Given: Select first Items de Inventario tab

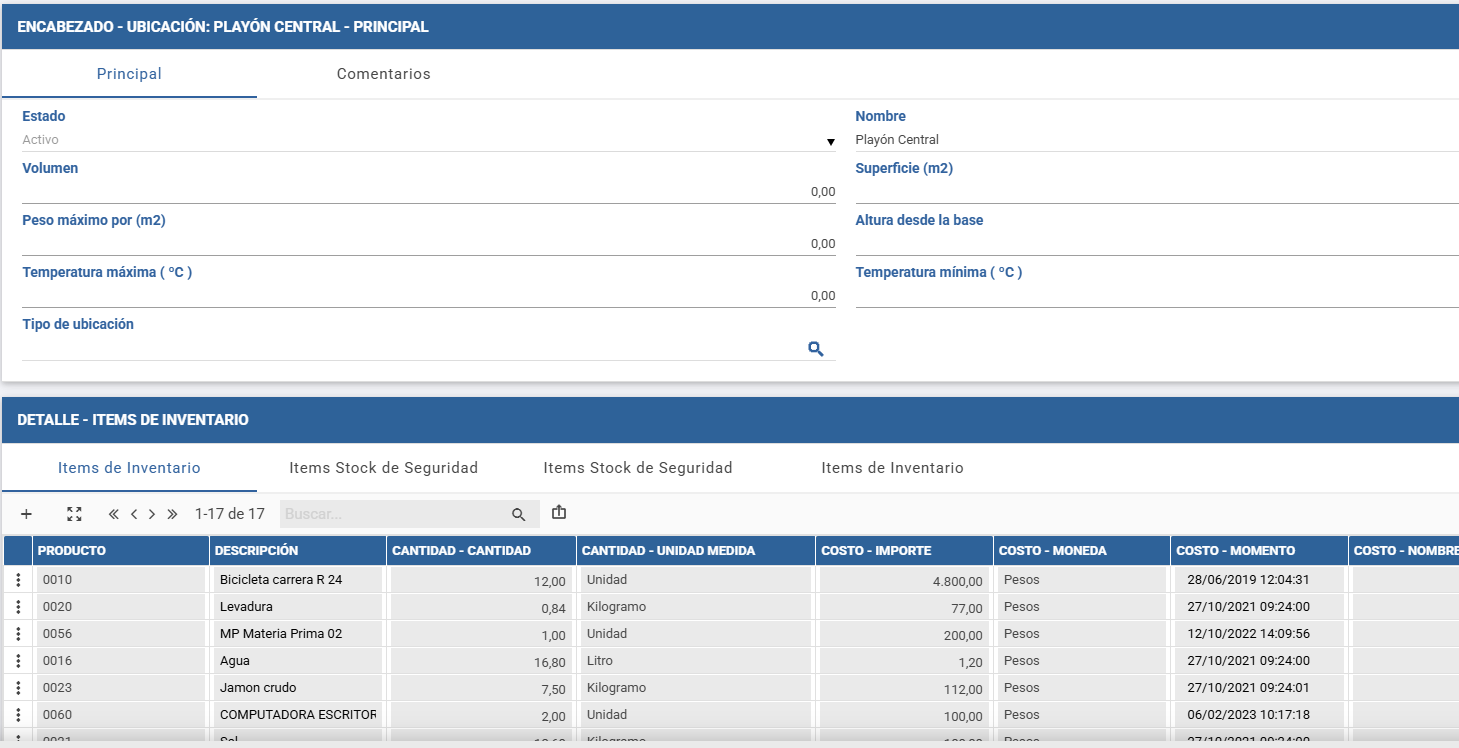Looking at the screenshot, I should 129,468.
